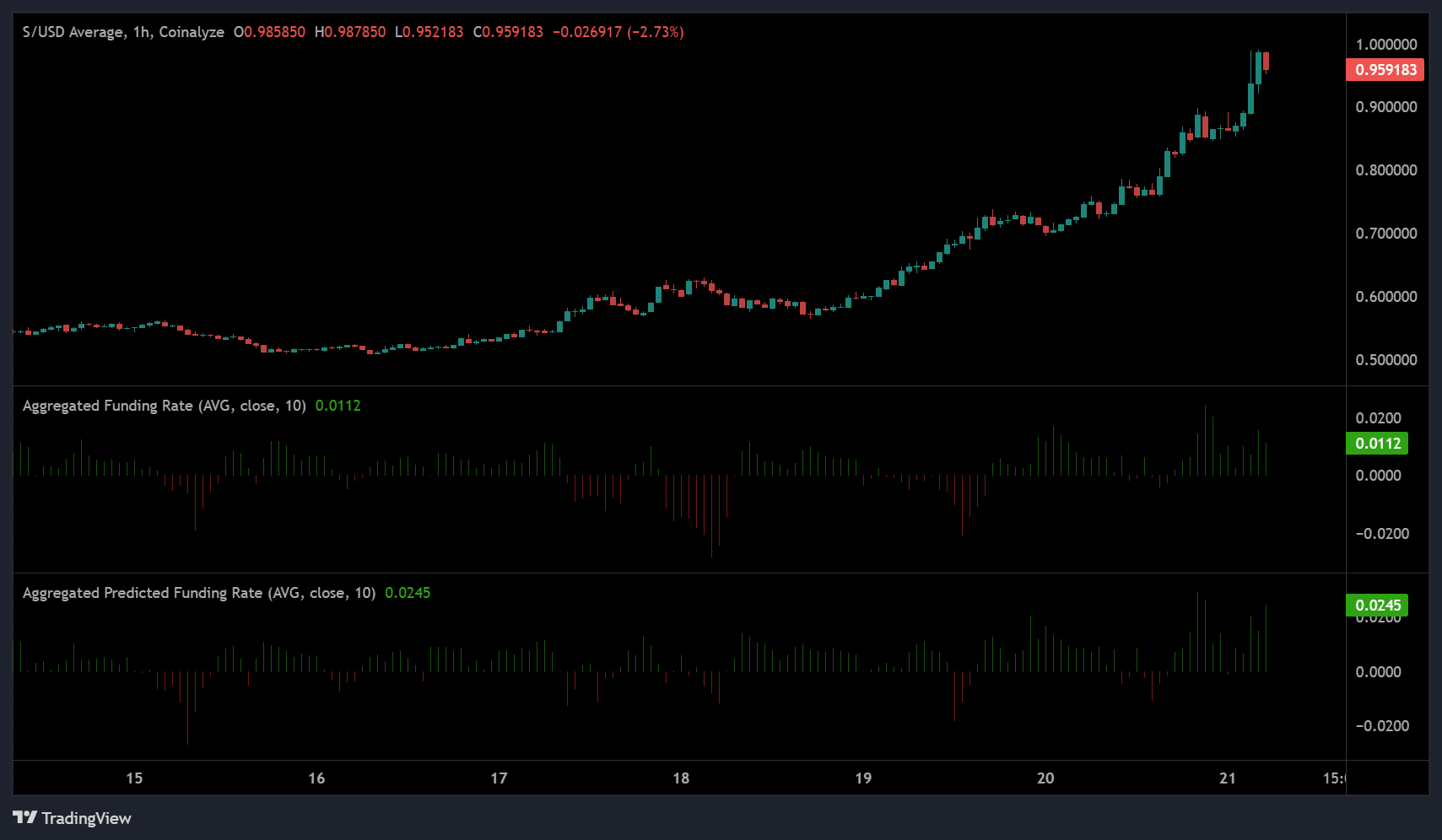Click the 0.800000 level on the price scale
Screen dimensions: 1442x840
pos(1385,170)
